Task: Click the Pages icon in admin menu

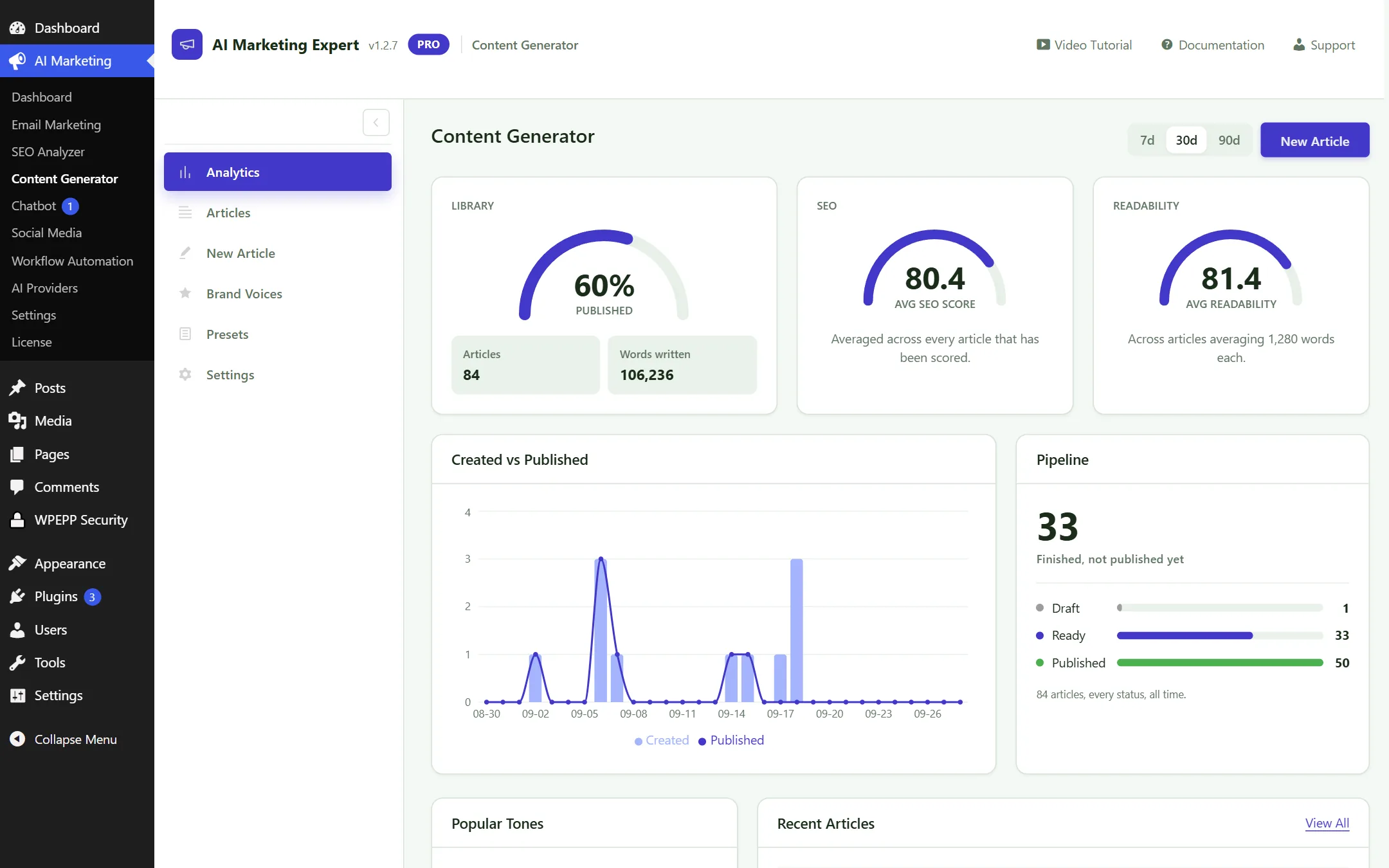Action: 17,454
